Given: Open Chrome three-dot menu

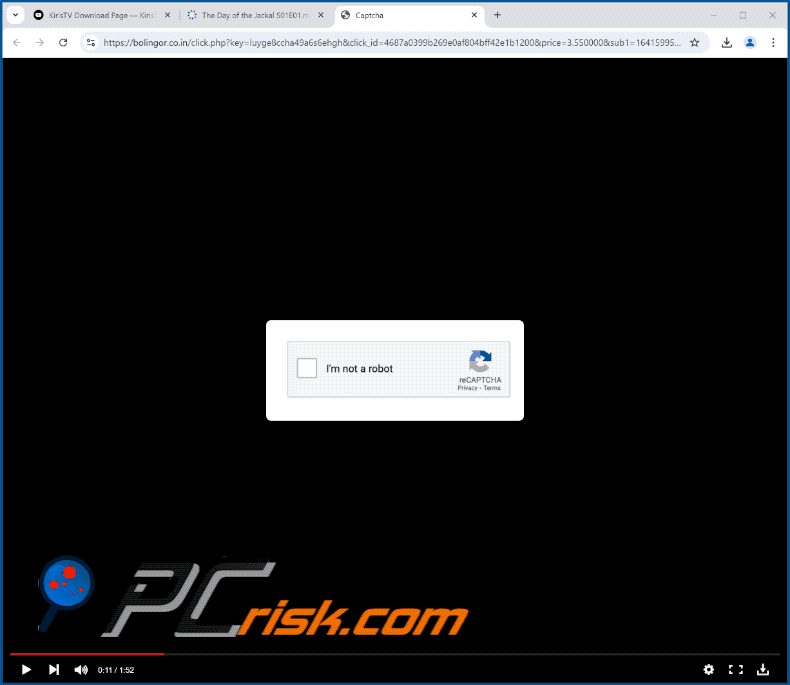Looking at the screenshot, I should [x=773, y=43].
